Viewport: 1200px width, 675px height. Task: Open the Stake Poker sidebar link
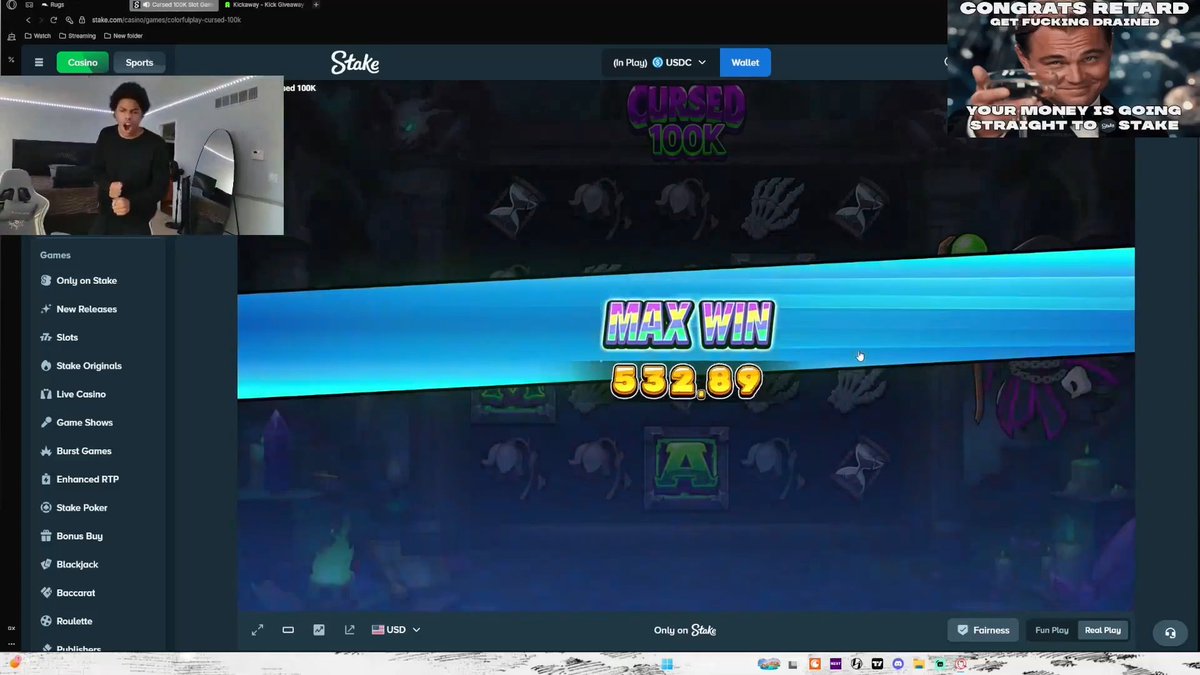click(x=82, y=508)
